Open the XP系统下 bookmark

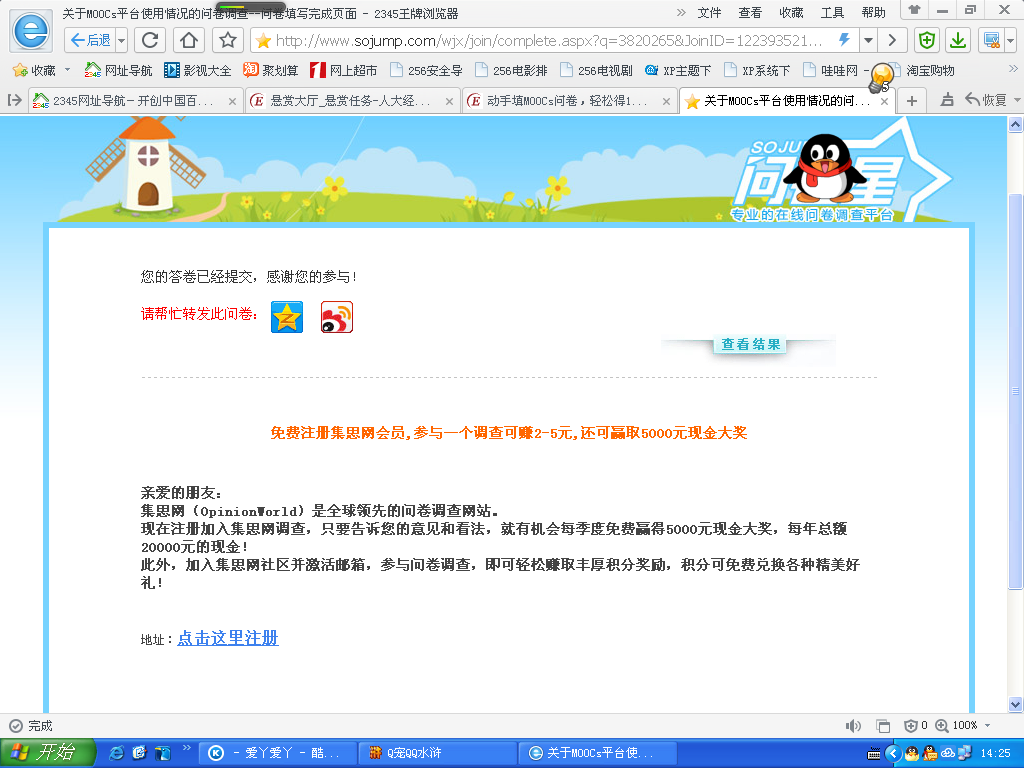coord(757,70)
